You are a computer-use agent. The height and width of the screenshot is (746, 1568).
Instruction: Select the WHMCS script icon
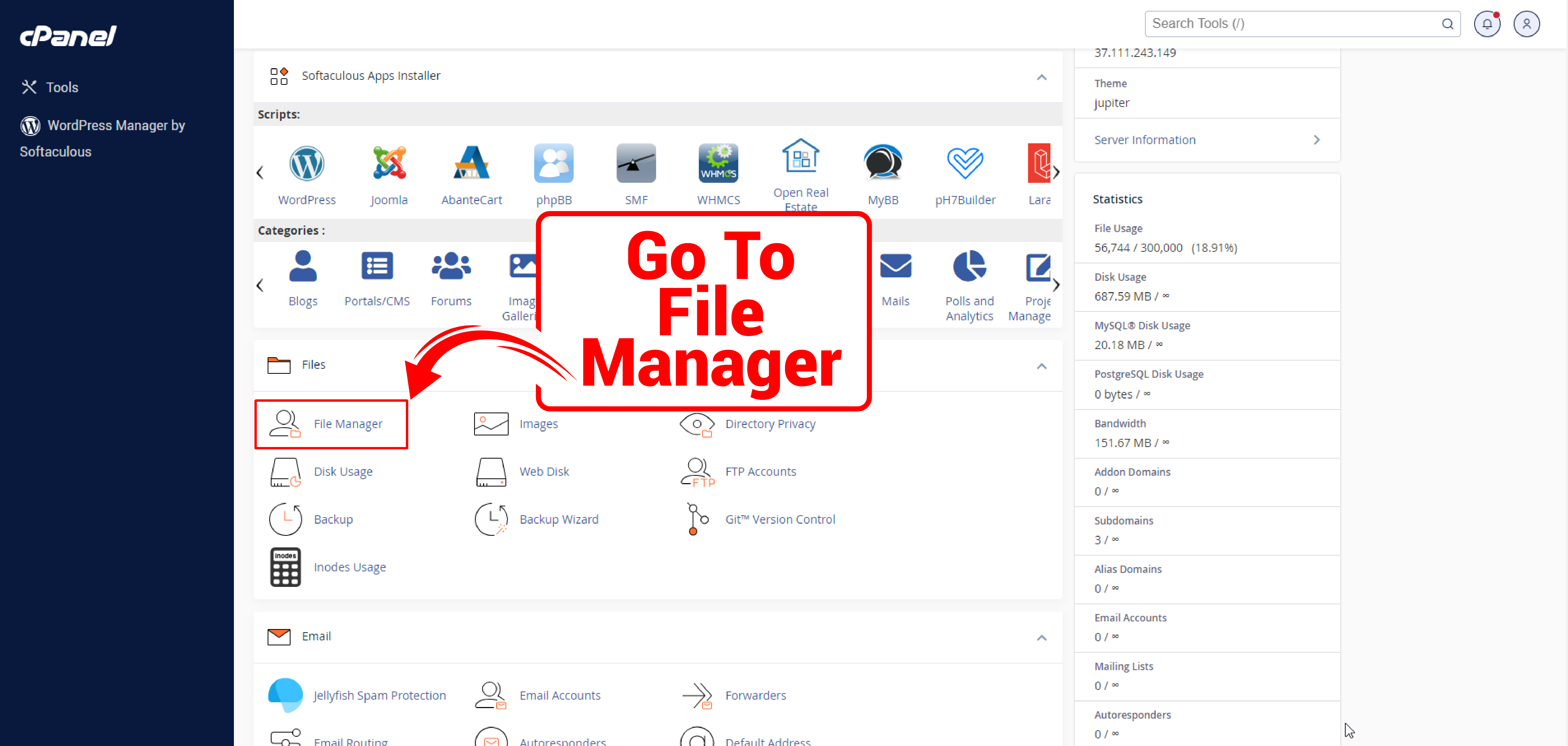pos(718,163)
